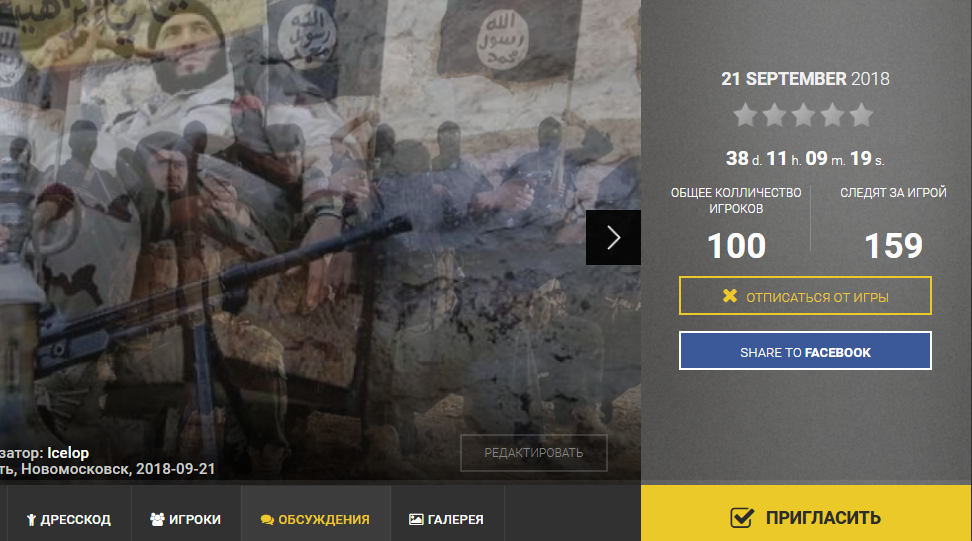Screen dimensions: 972x541
Task: Open the ИГРОКИ tab
Action: 186,519
